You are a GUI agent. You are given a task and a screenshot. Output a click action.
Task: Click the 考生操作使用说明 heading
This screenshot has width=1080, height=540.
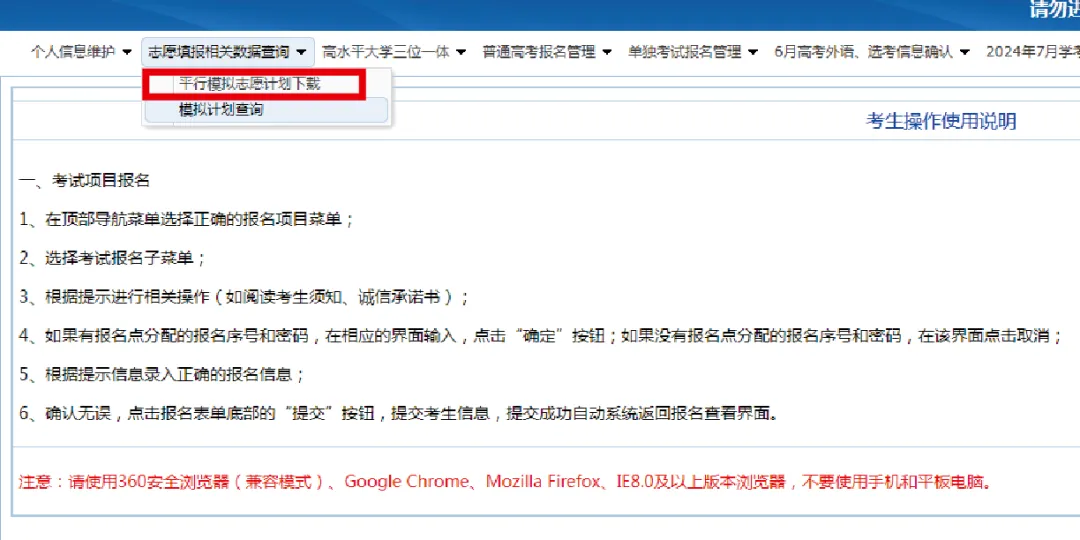pyautogui.click(x=940, y=121)
